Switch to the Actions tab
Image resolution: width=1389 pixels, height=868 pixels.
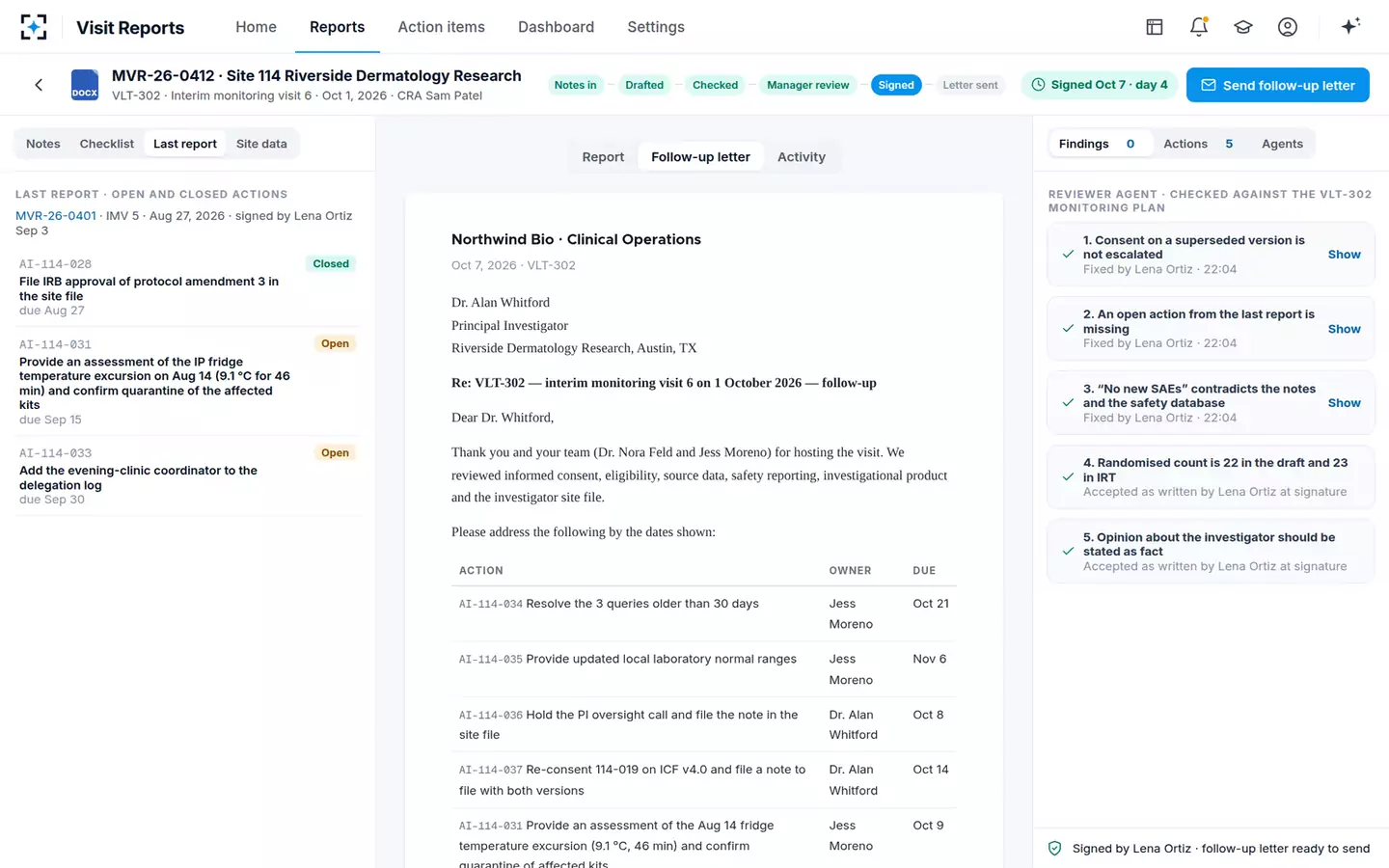(x=1198, y=144)
